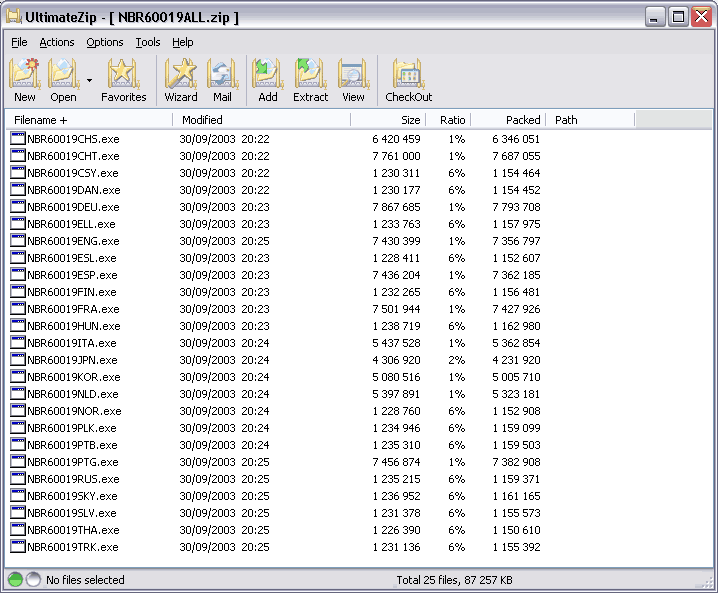Screen dimensions: 718x593
Task: Select file icon of NBR60019DEU.exe
Action: click(18, 207)
